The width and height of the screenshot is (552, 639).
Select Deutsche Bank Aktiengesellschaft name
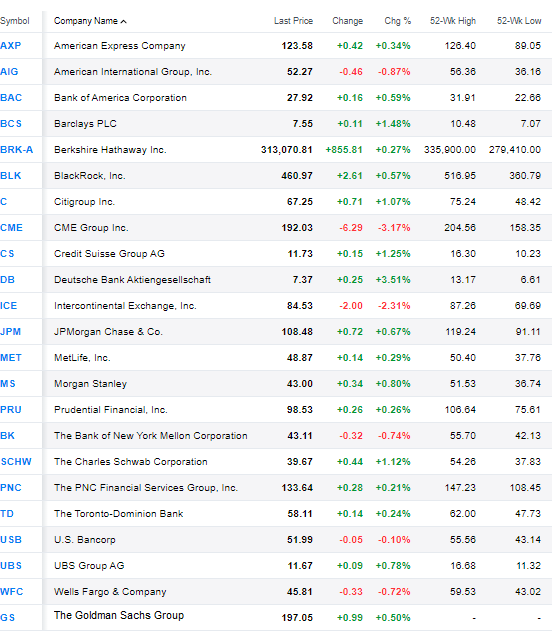click(132, 280)
